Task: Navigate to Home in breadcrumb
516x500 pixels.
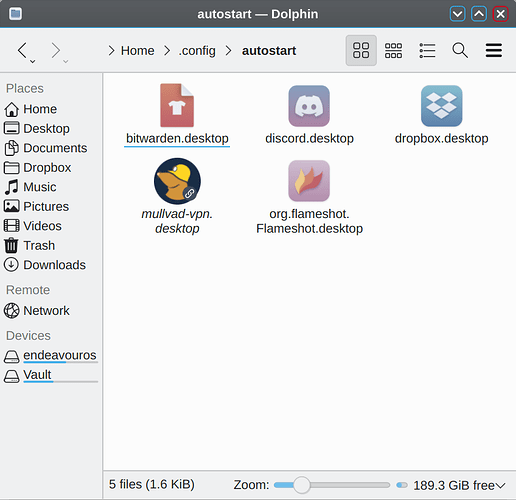Action: 137,51
